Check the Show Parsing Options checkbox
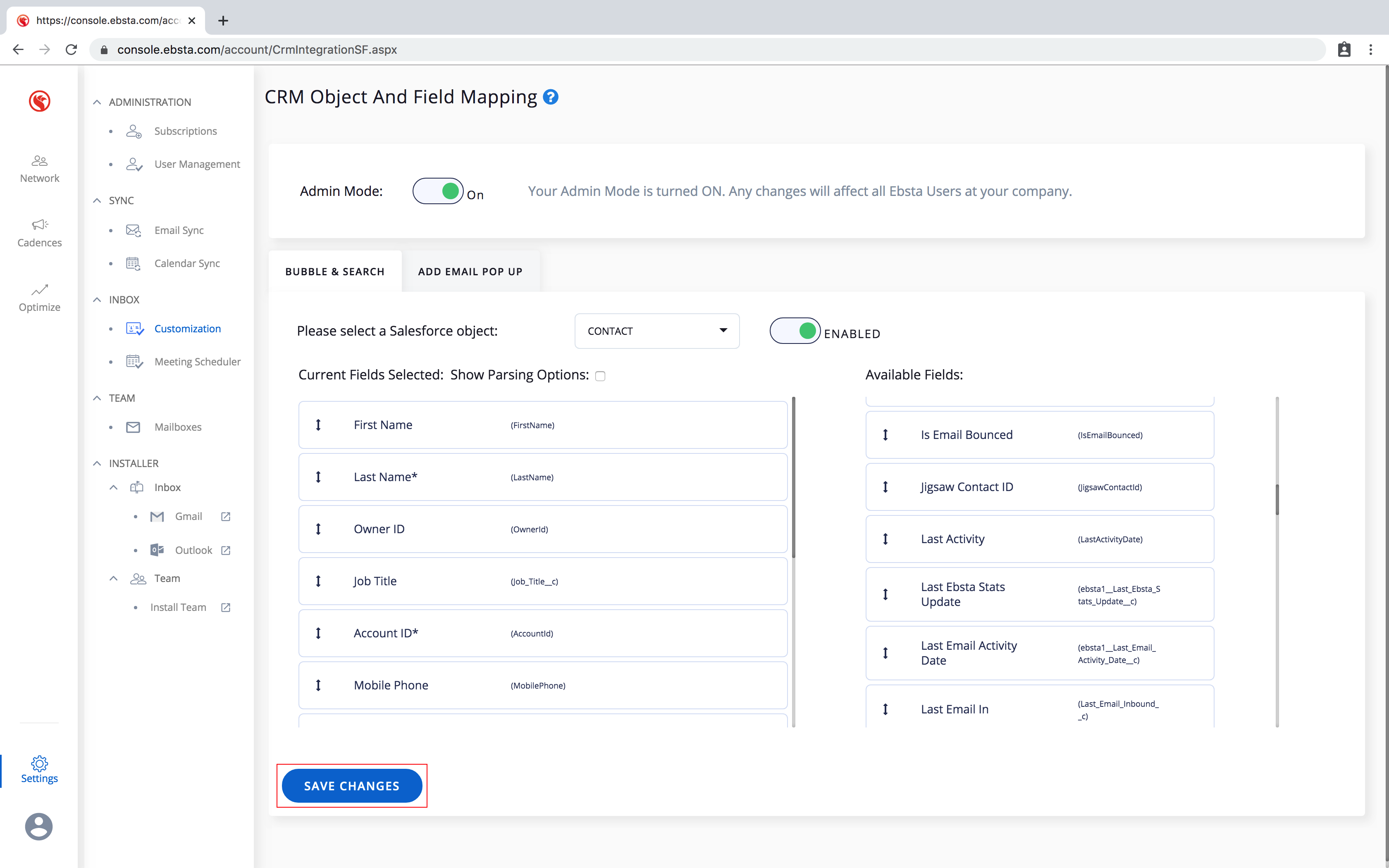This screenshot has height=868, width=1389. (x=600, y=376)
